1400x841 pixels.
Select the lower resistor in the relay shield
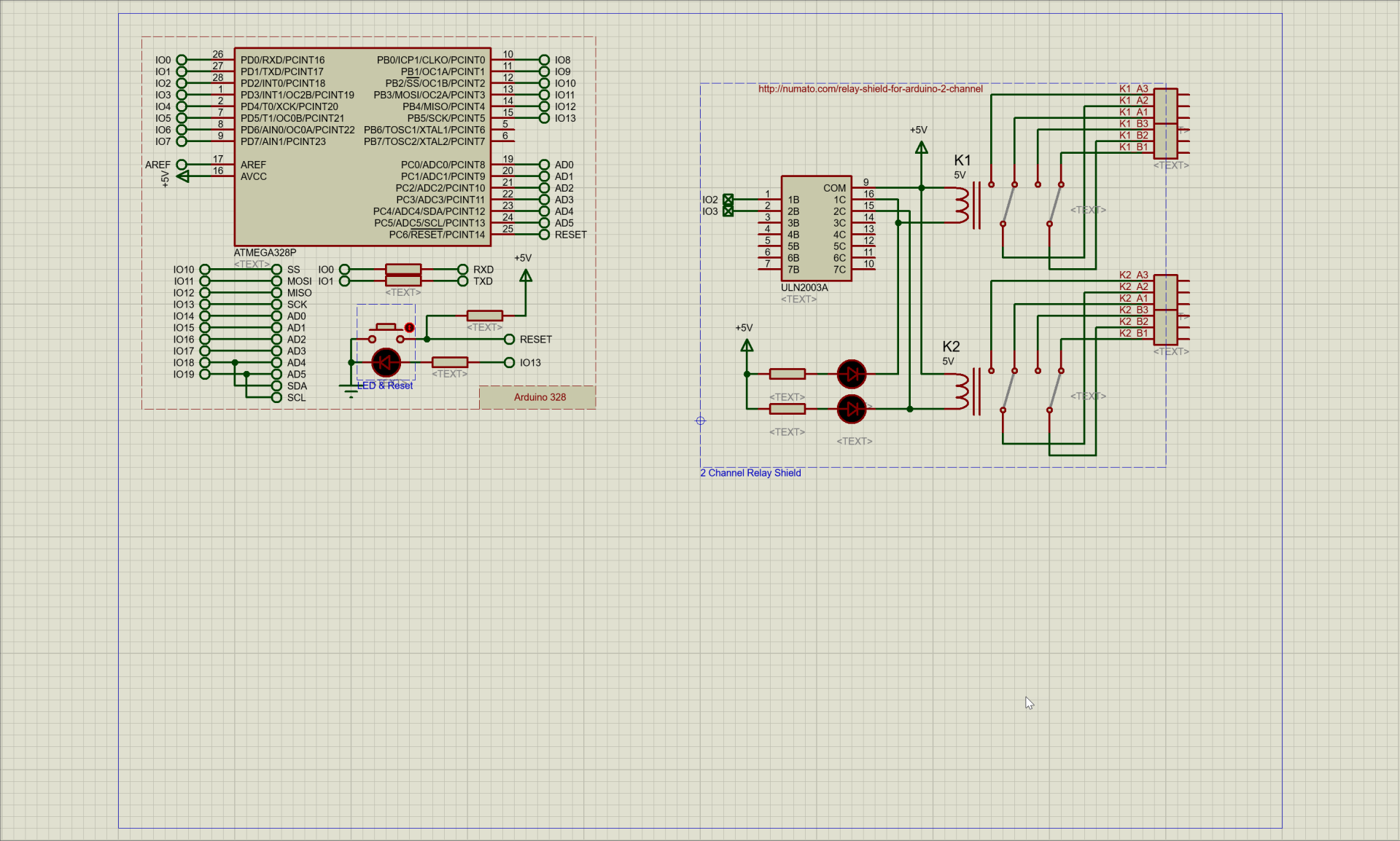coord(787,409)
